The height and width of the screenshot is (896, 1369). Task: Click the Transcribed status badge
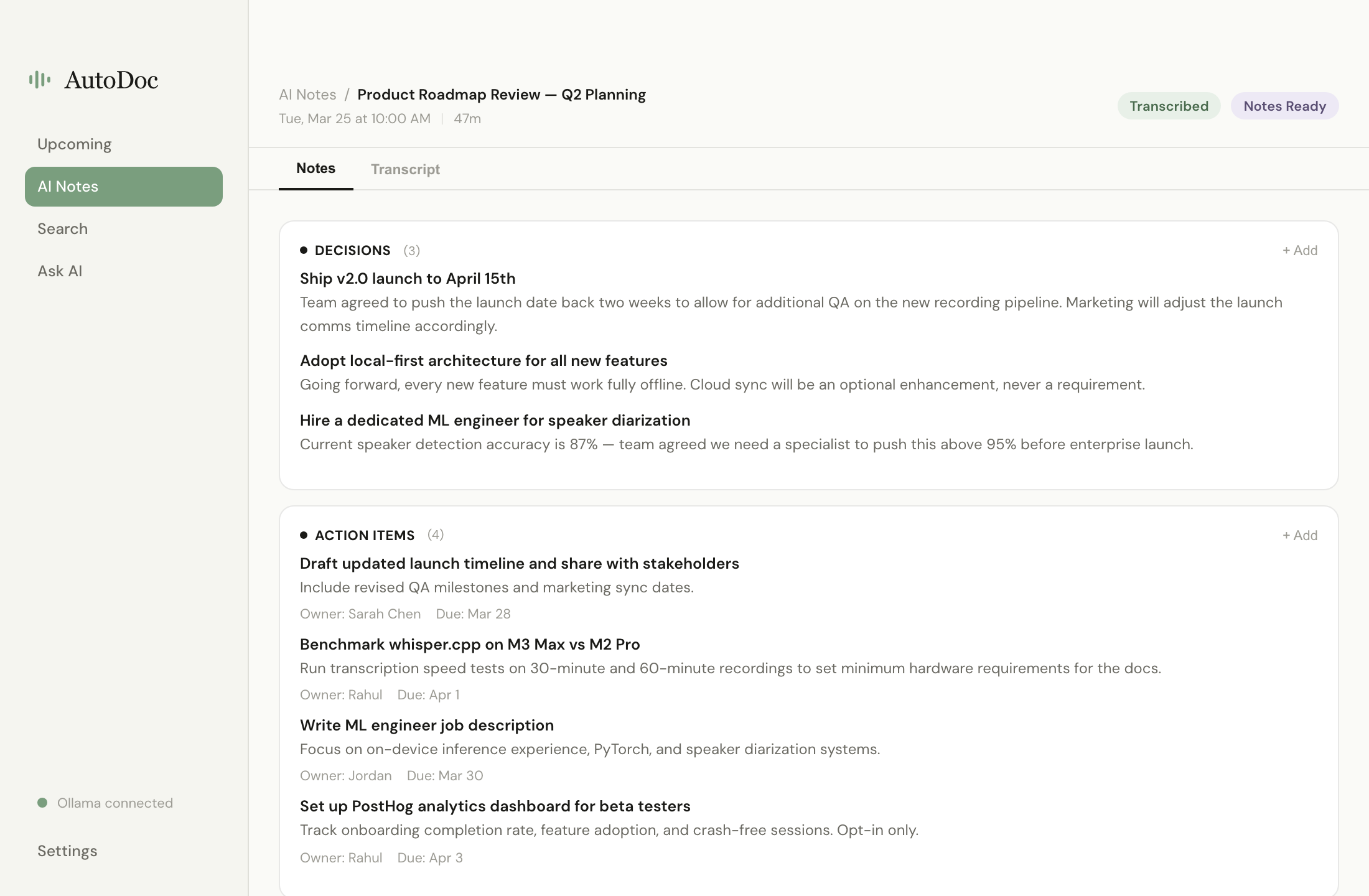tap(1169, 106)
